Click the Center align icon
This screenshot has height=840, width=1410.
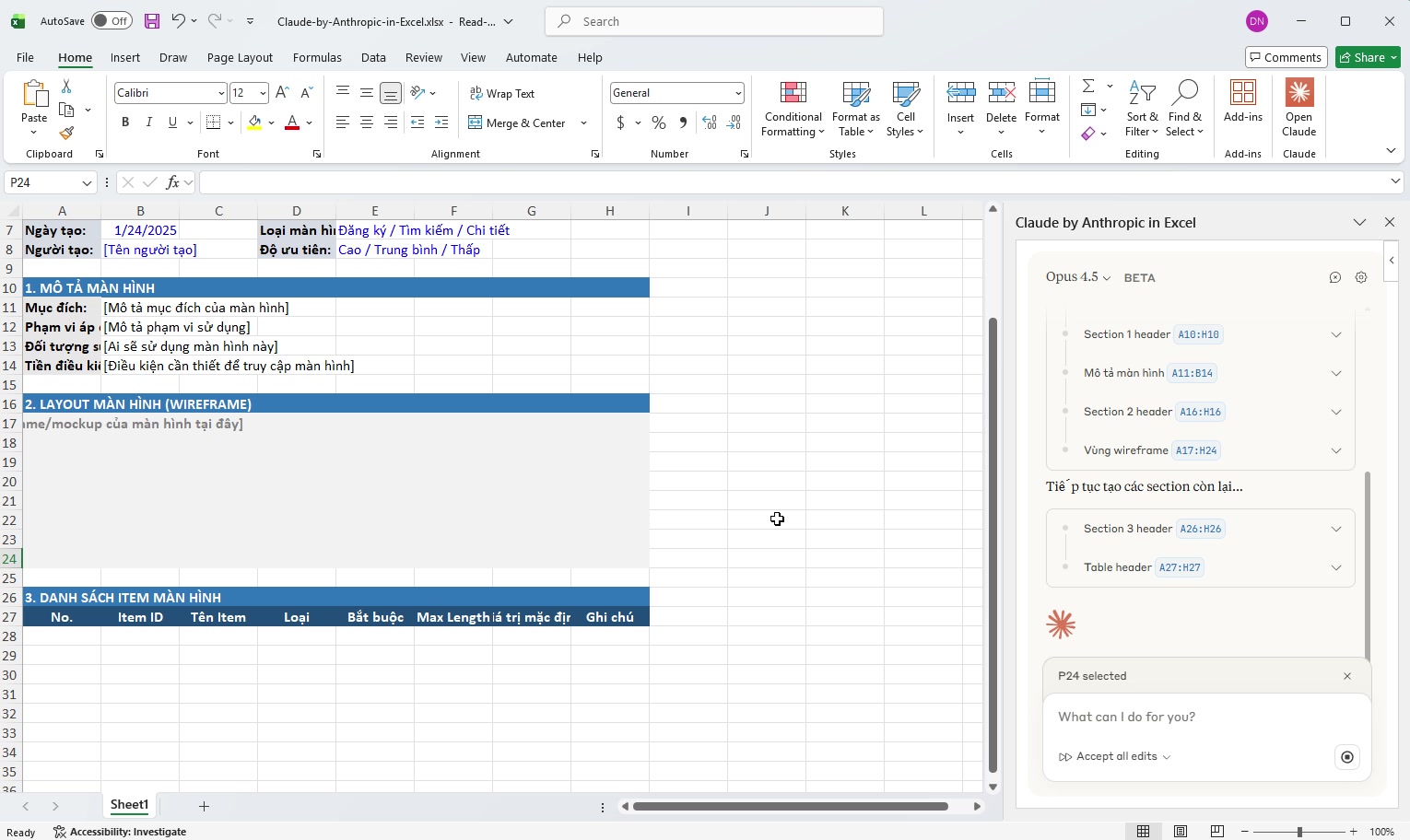click(367, 122)
